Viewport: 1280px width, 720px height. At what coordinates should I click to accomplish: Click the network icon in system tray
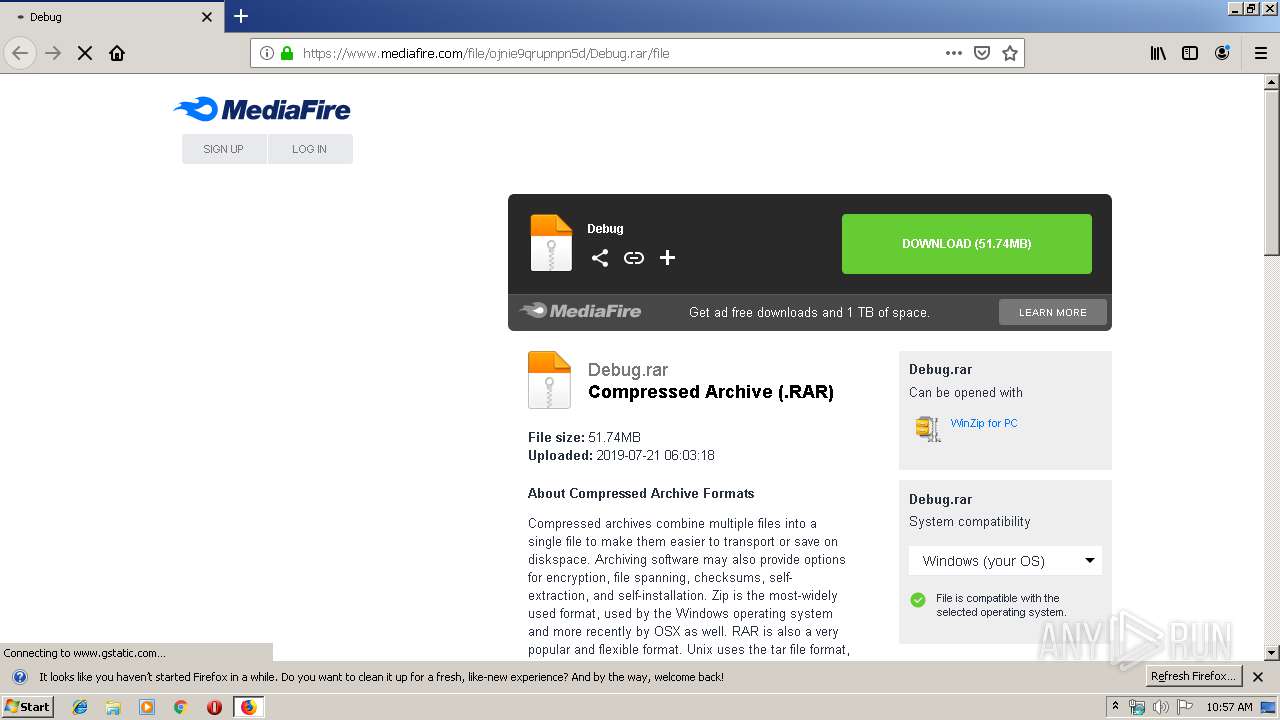[x=1137, y=707]
